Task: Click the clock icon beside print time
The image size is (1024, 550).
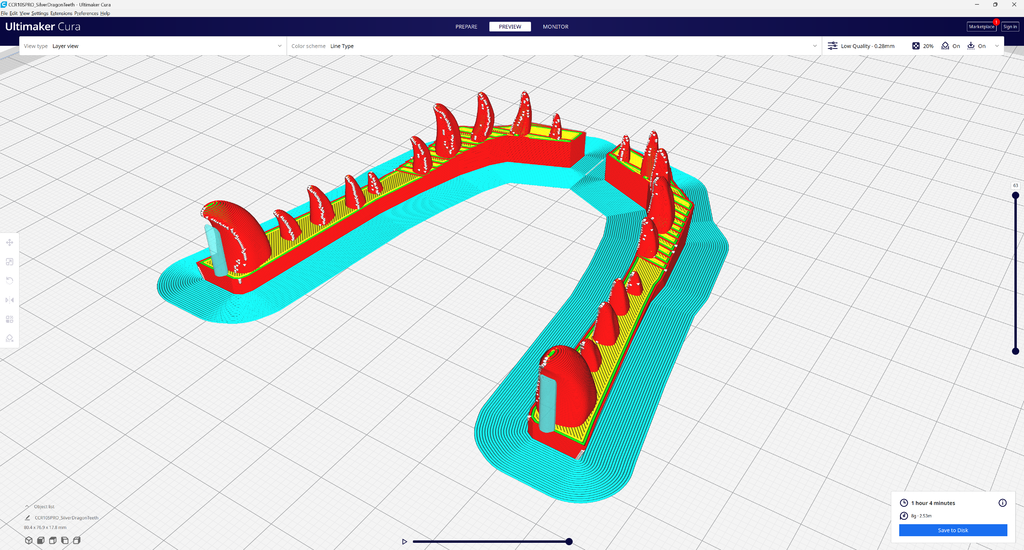Action: coord(904,503)
